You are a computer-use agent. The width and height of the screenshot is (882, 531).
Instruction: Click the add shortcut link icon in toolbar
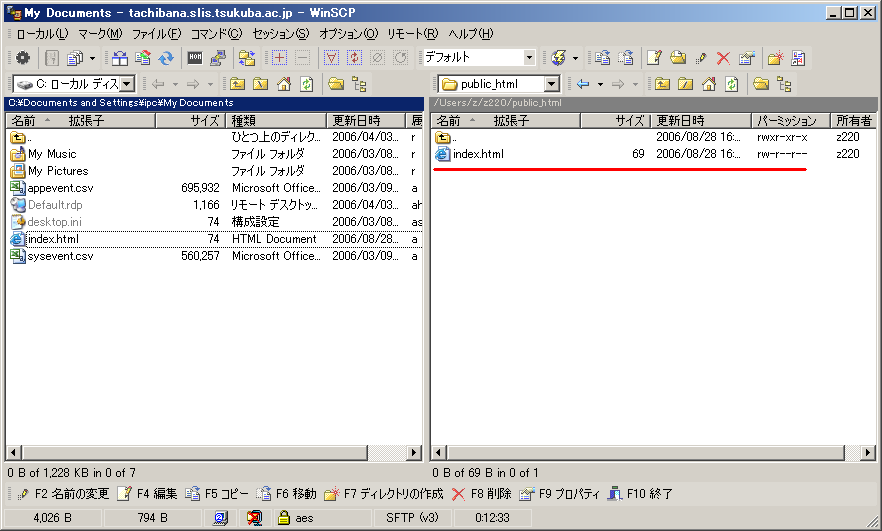pyautogui.click(x=798, y=57)
